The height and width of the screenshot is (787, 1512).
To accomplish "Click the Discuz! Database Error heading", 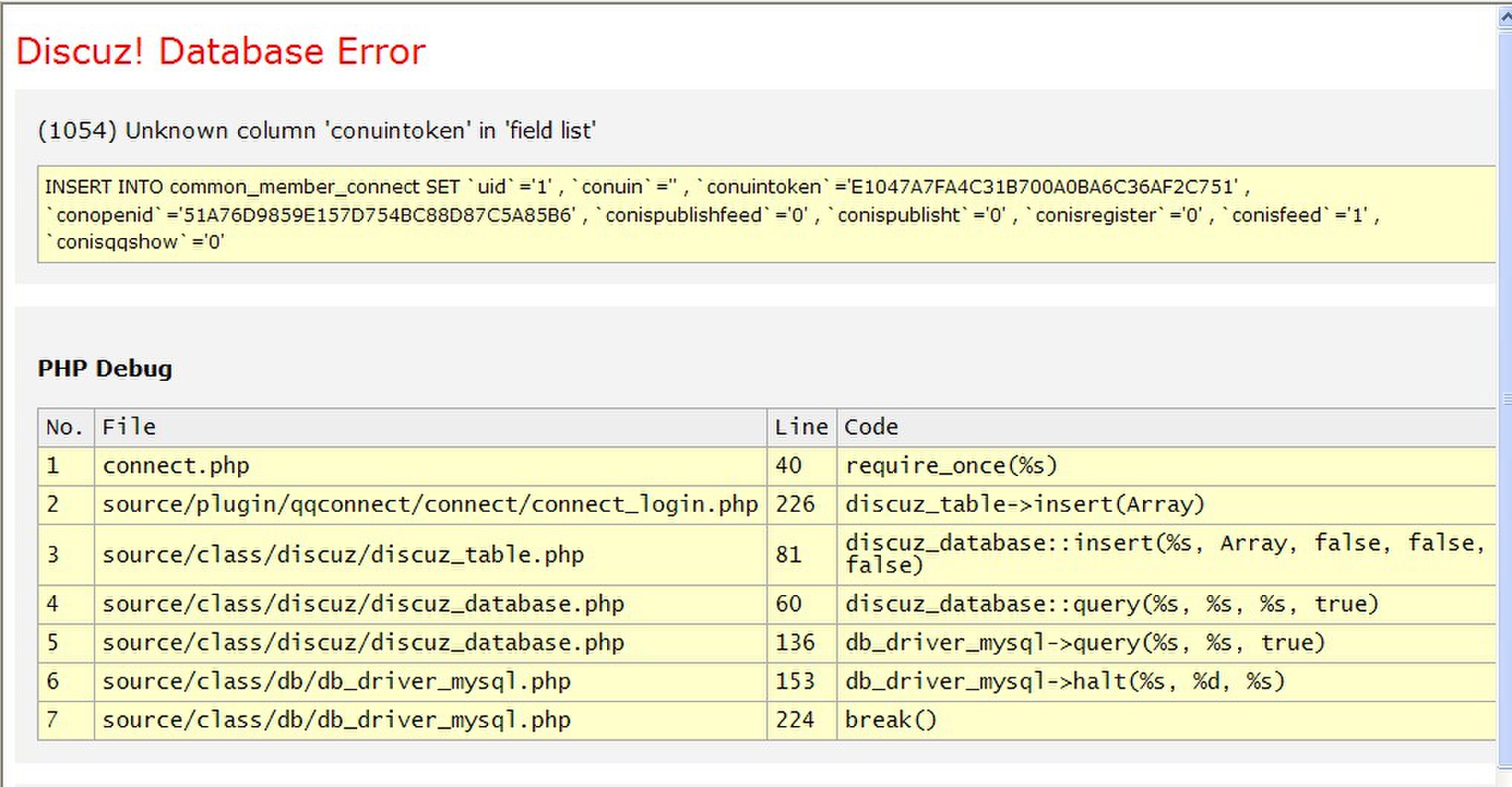I will 220,51.
